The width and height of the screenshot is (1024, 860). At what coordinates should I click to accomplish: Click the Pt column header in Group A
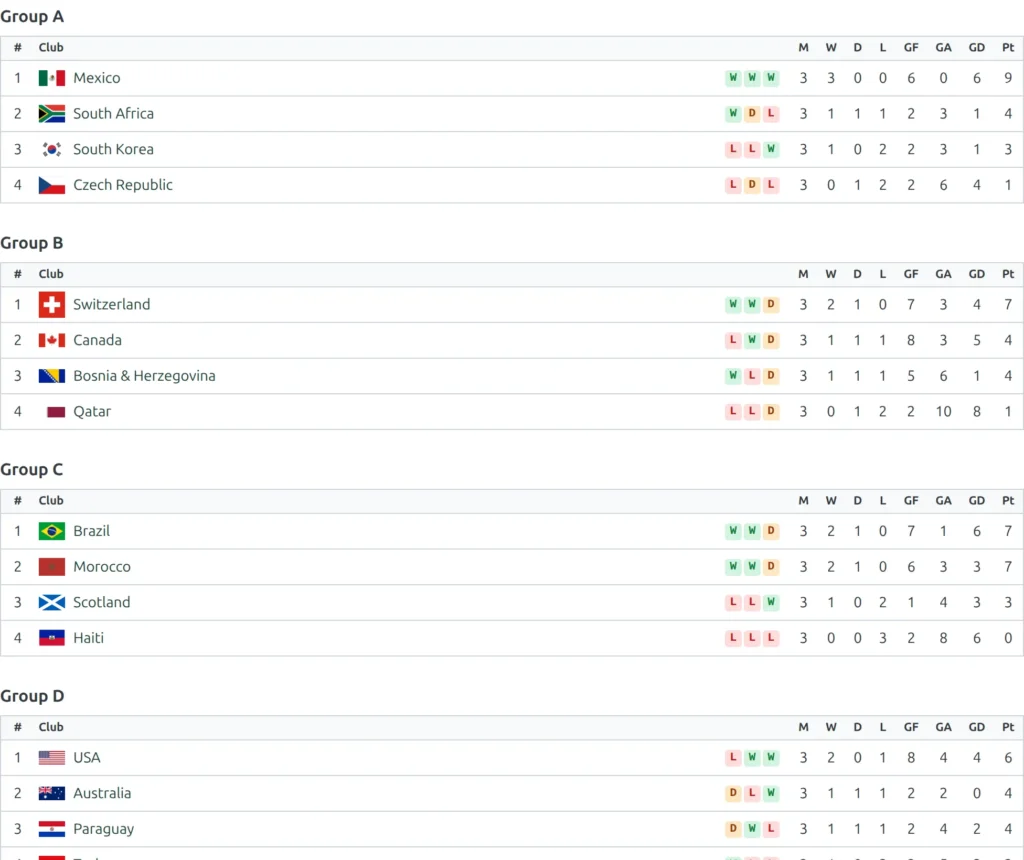(x=1008, y=48)
